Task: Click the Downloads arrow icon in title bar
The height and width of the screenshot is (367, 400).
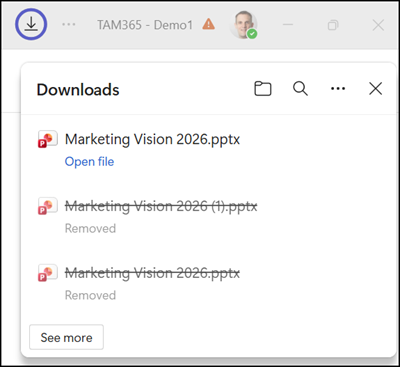Action: [x=31, y=24]
